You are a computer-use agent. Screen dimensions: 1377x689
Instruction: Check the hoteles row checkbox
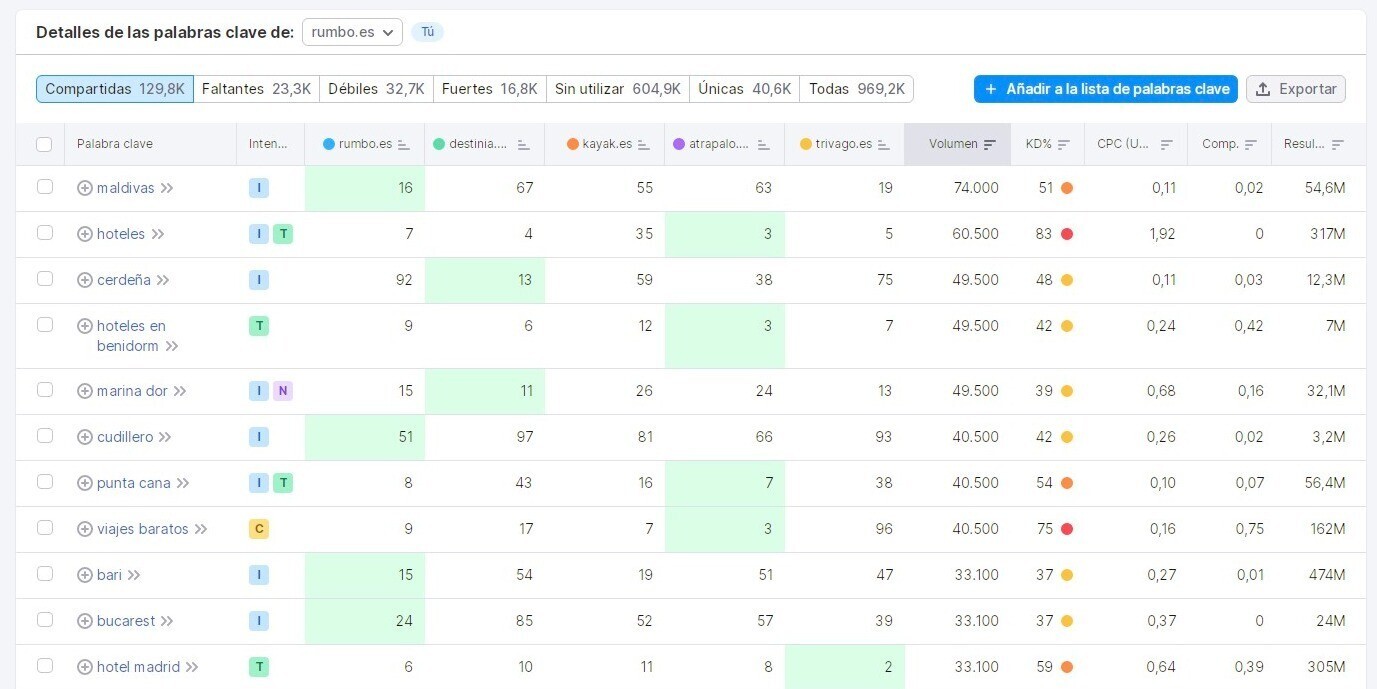45,233
